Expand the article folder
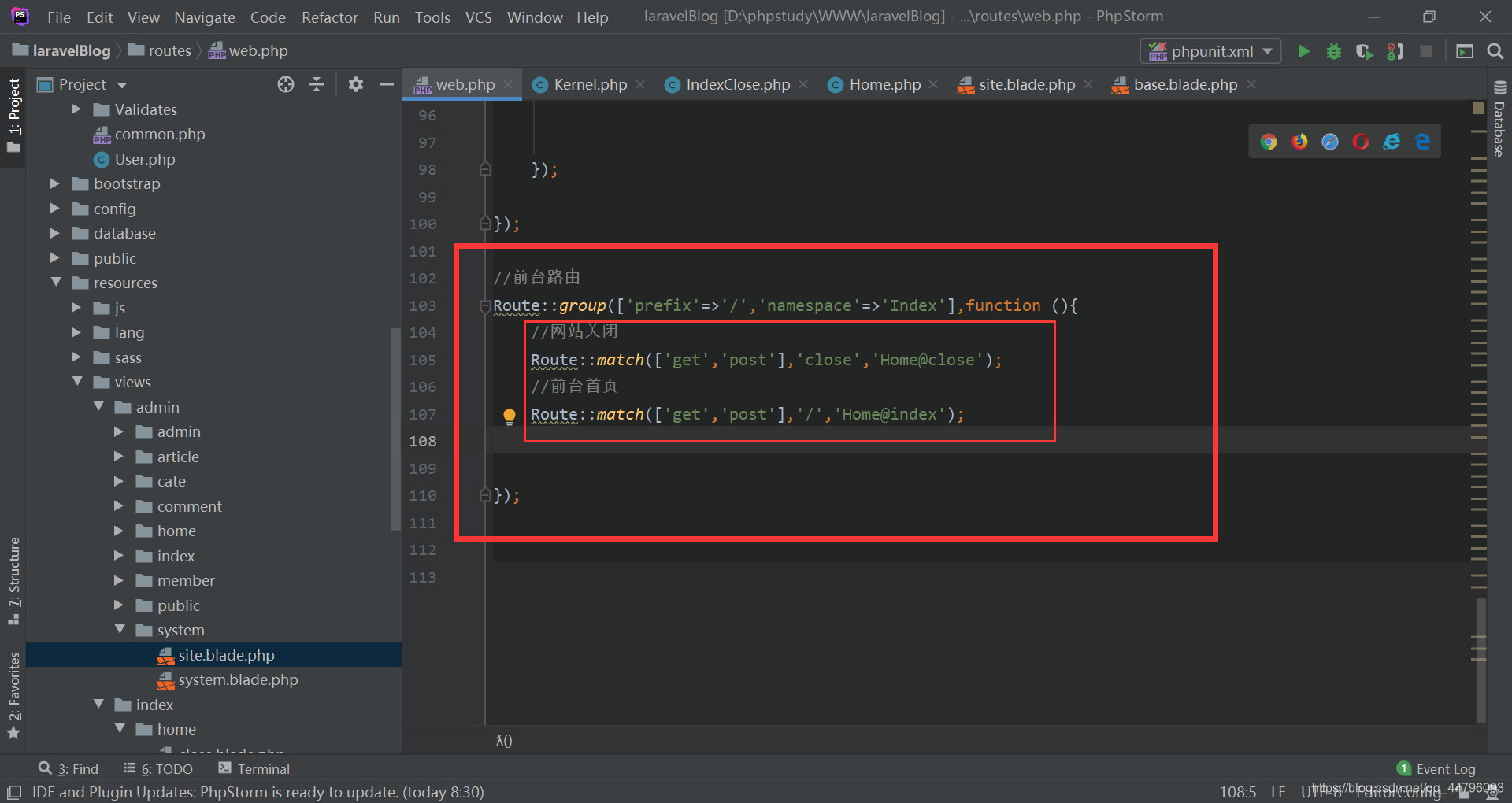The height and width of the screenshot is (803, 1512). point(119,457)
